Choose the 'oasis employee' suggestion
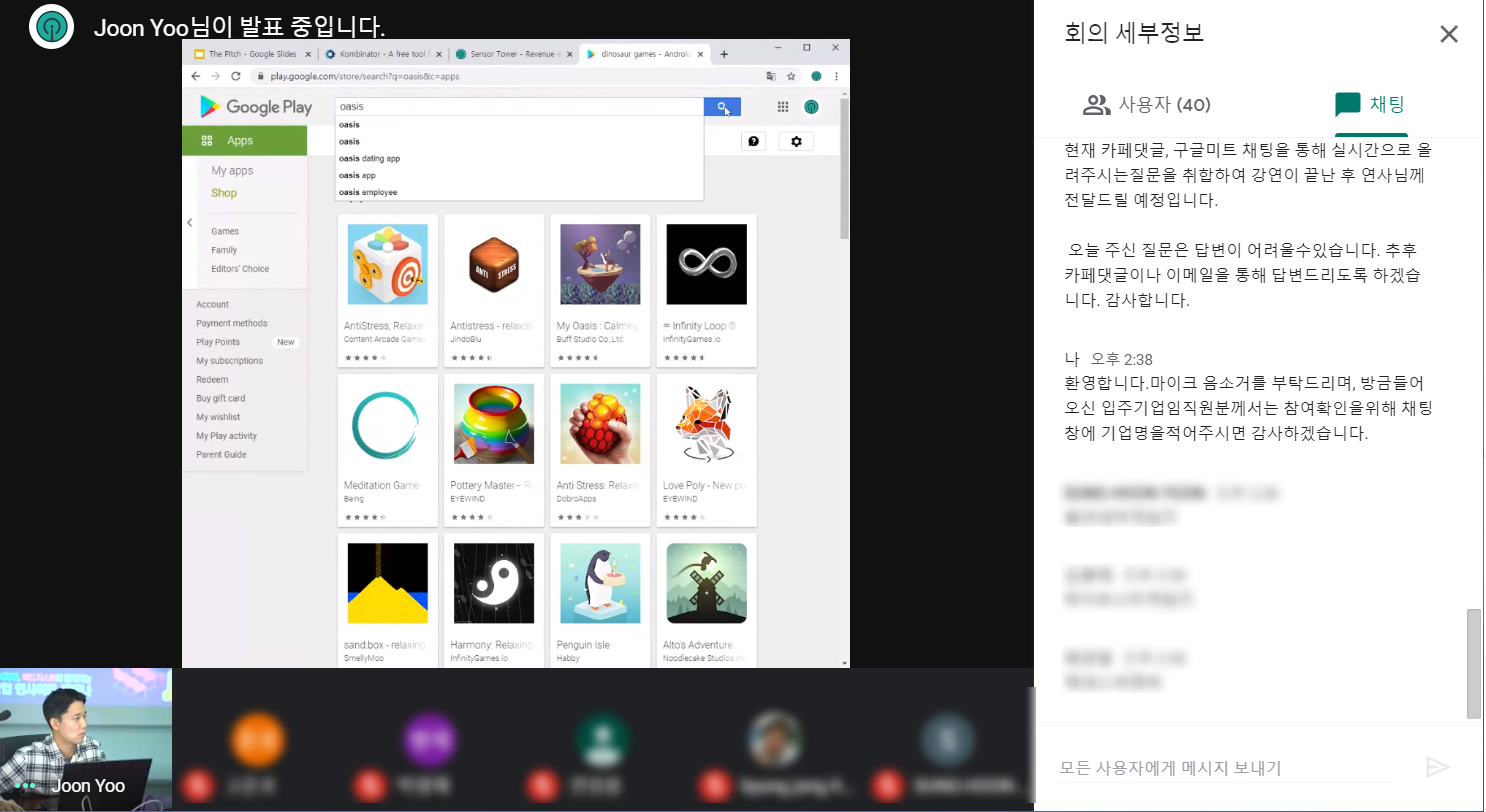Screen dimensions: 1486x812 (x=518, y=192)
